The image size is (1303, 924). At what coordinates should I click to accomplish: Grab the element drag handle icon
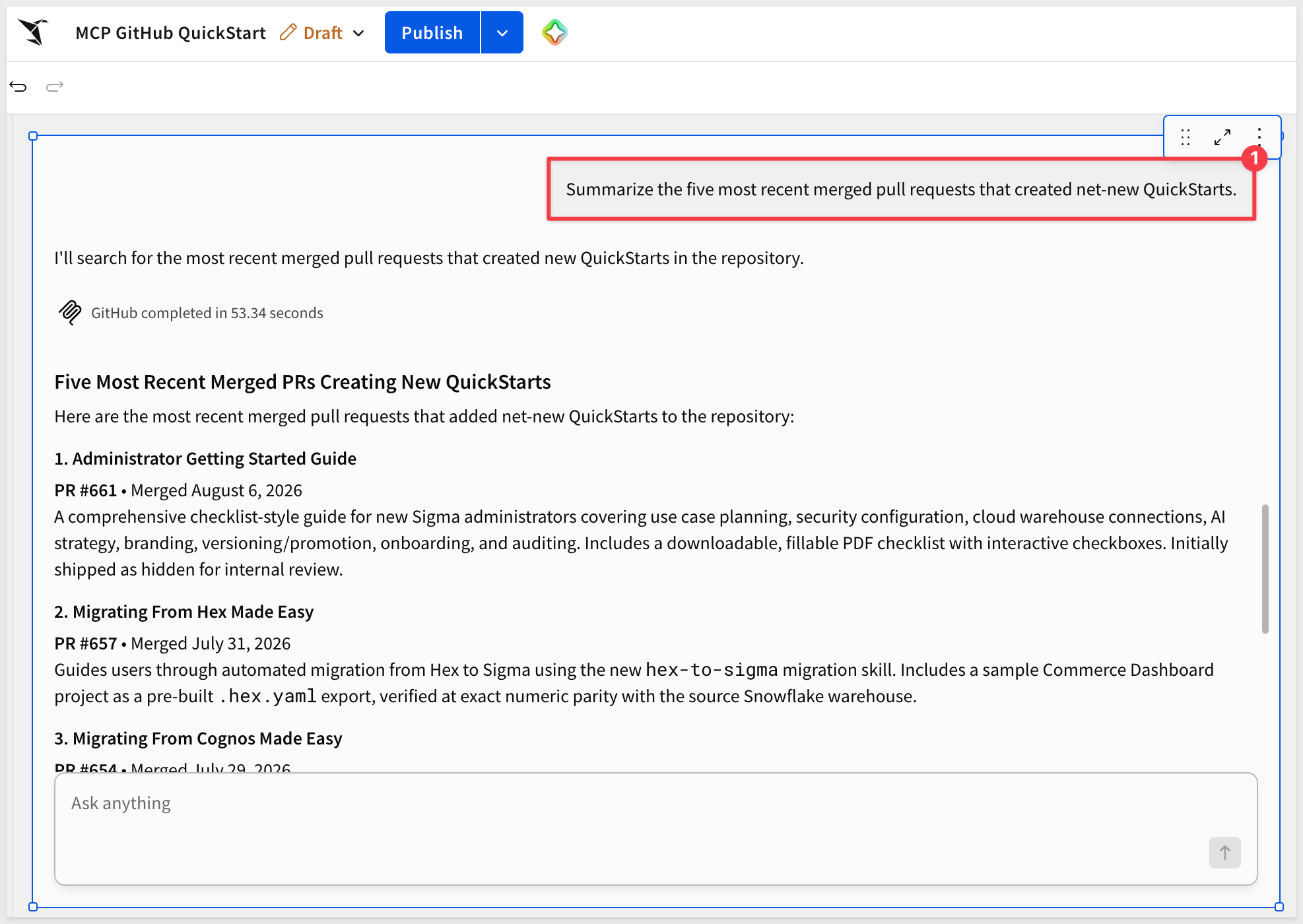[x=1186, y=137]
